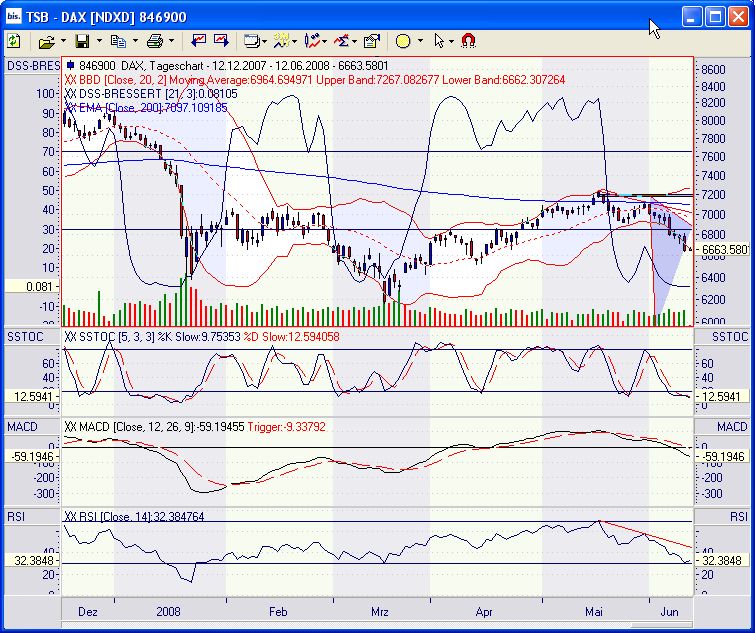
Task: Expand the window layout dropdown arrow
Action: click(264, 42)
